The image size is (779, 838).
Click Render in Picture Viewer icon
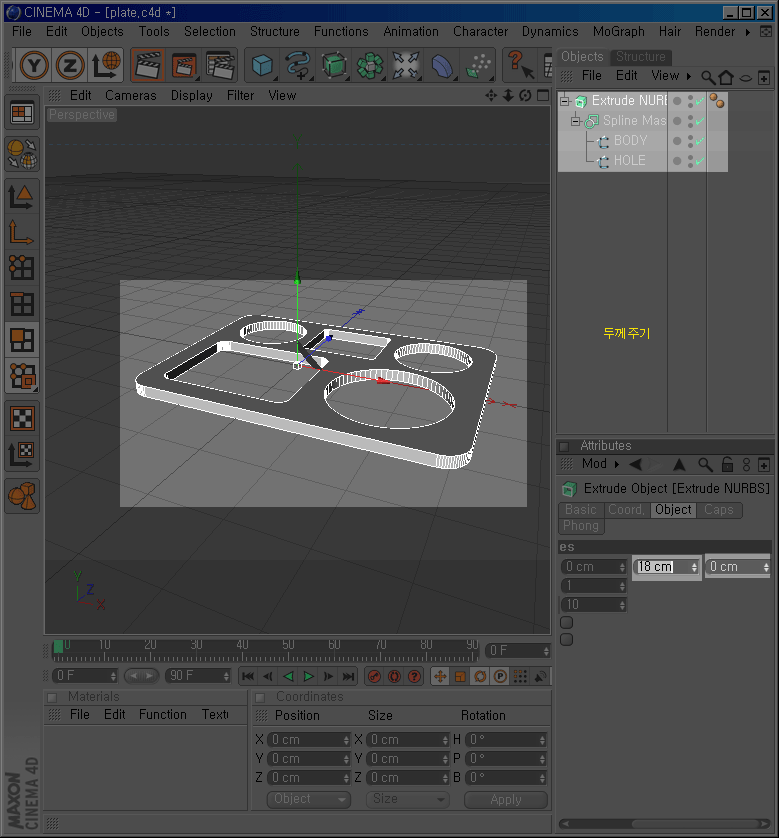pos(184,66)
